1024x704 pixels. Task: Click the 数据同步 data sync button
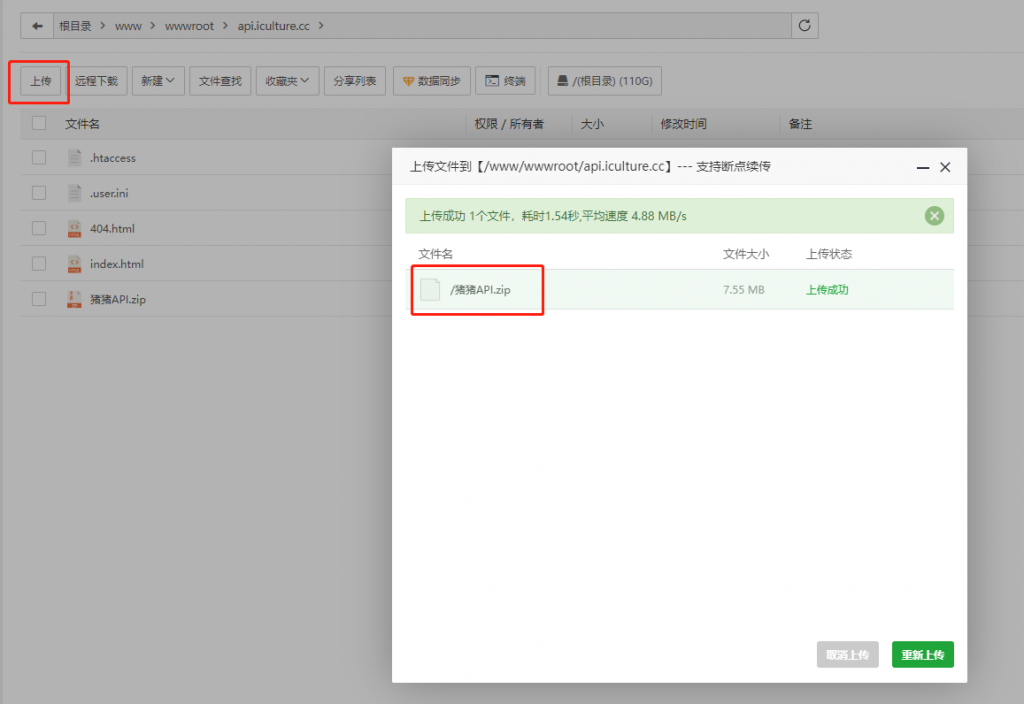point(432,81)
